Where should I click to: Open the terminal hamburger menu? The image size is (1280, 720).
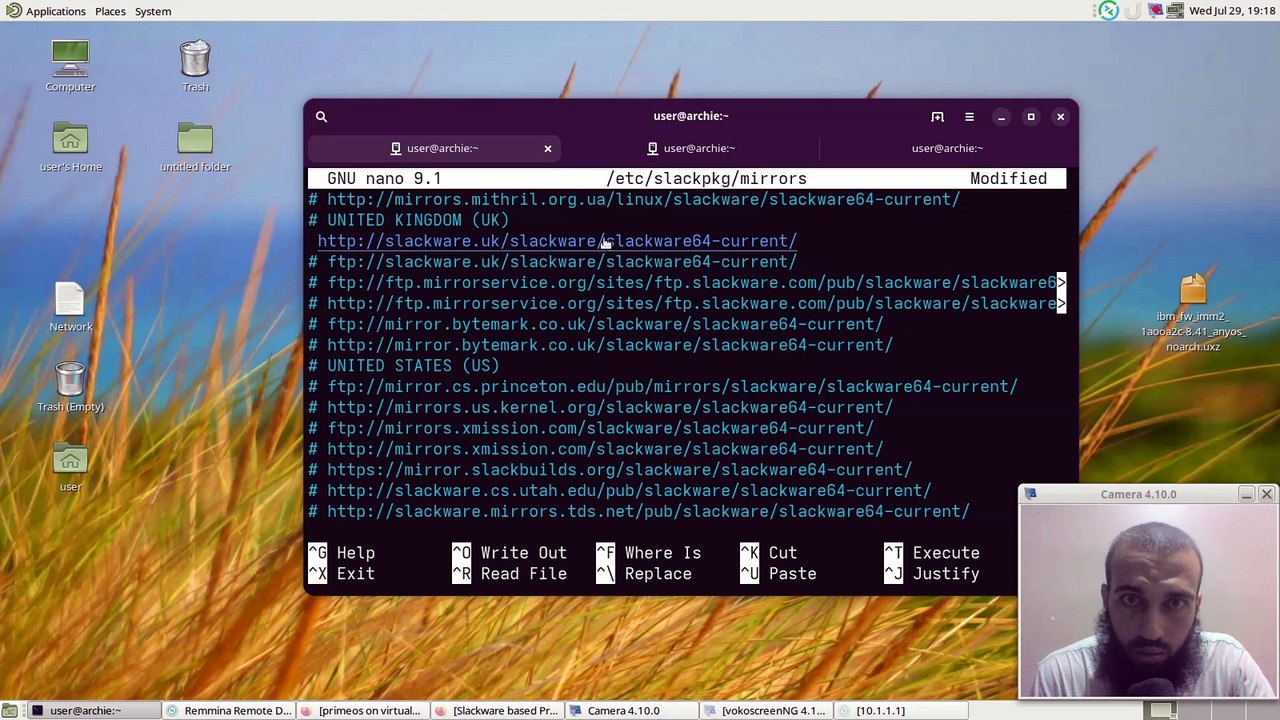point(969,117)
